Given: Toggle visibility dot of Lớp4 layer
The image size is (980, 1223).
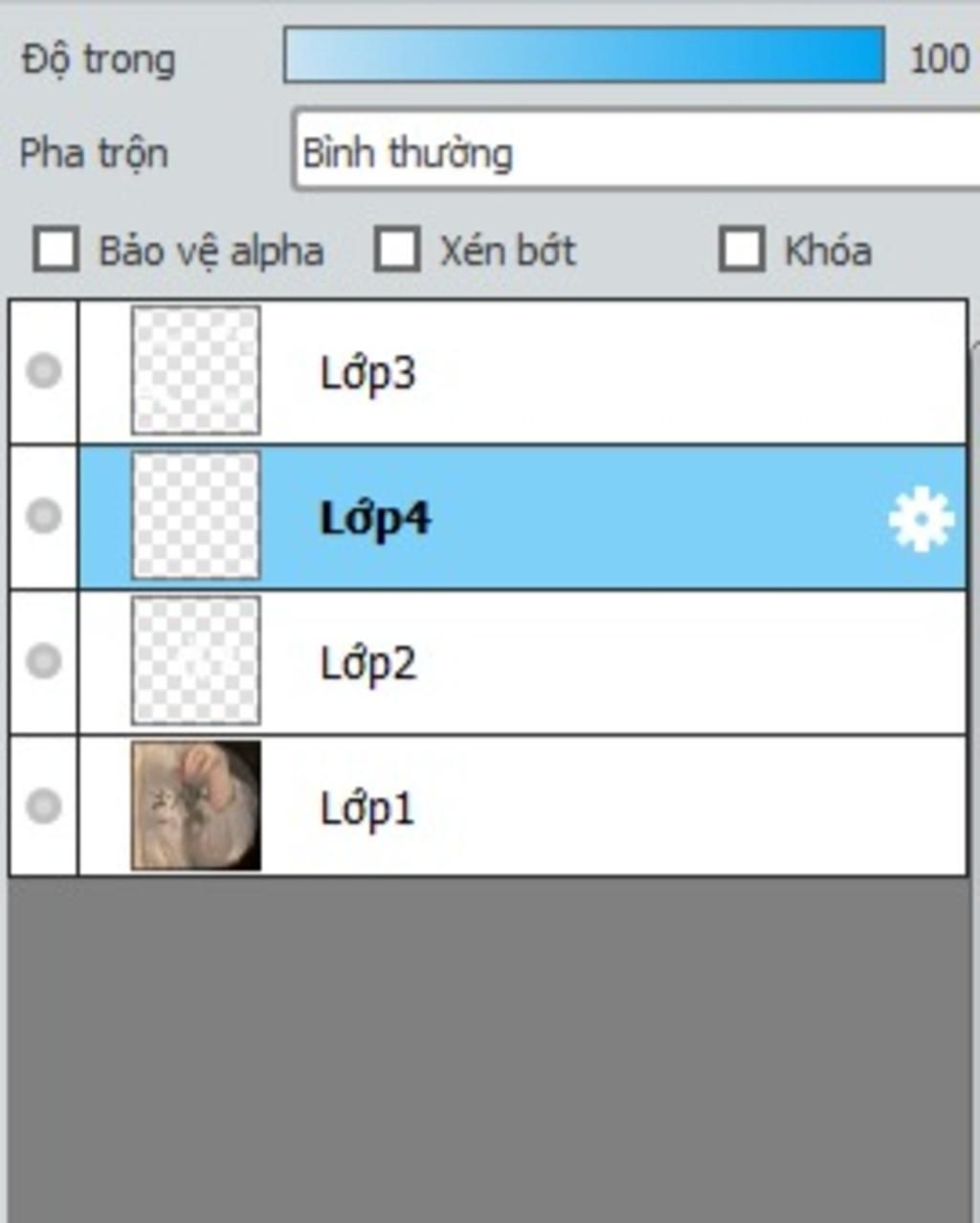Looking at the screenshot, I should [x=43, y=516].
